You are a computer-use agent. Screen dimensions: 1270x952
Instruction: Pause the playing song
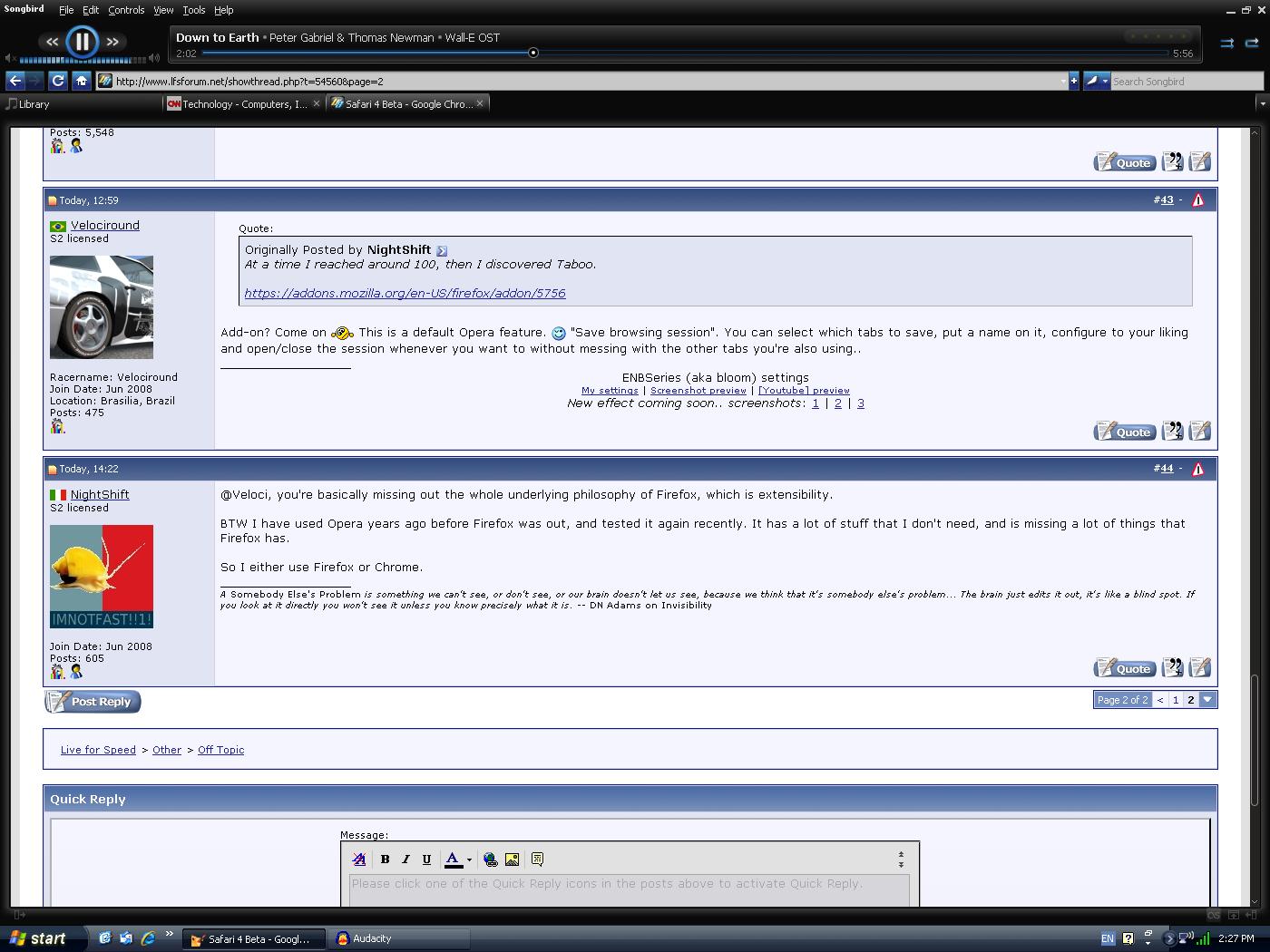pos(82,41)
